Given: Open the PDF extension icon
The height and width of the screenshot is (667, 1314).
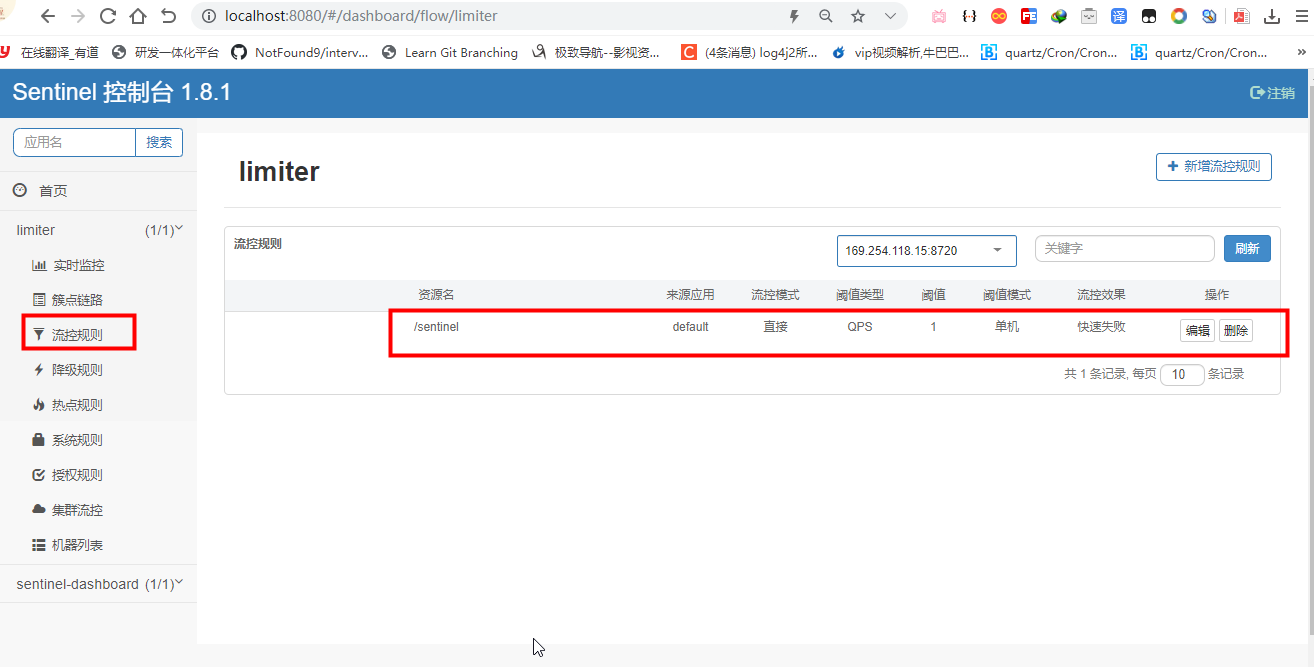Looking at the screenshot, I should click(1241, 16).
